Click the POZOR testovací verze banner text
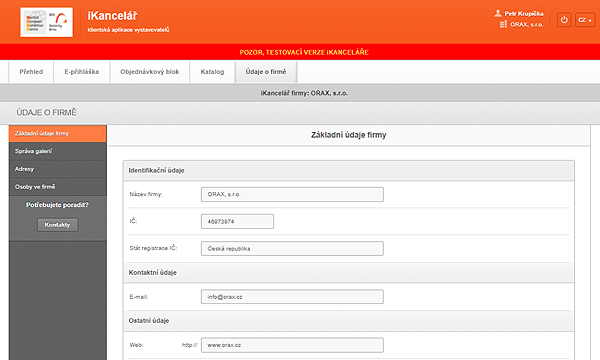The width and height of the screenshot is (600, 360). (x=304, y=52)
